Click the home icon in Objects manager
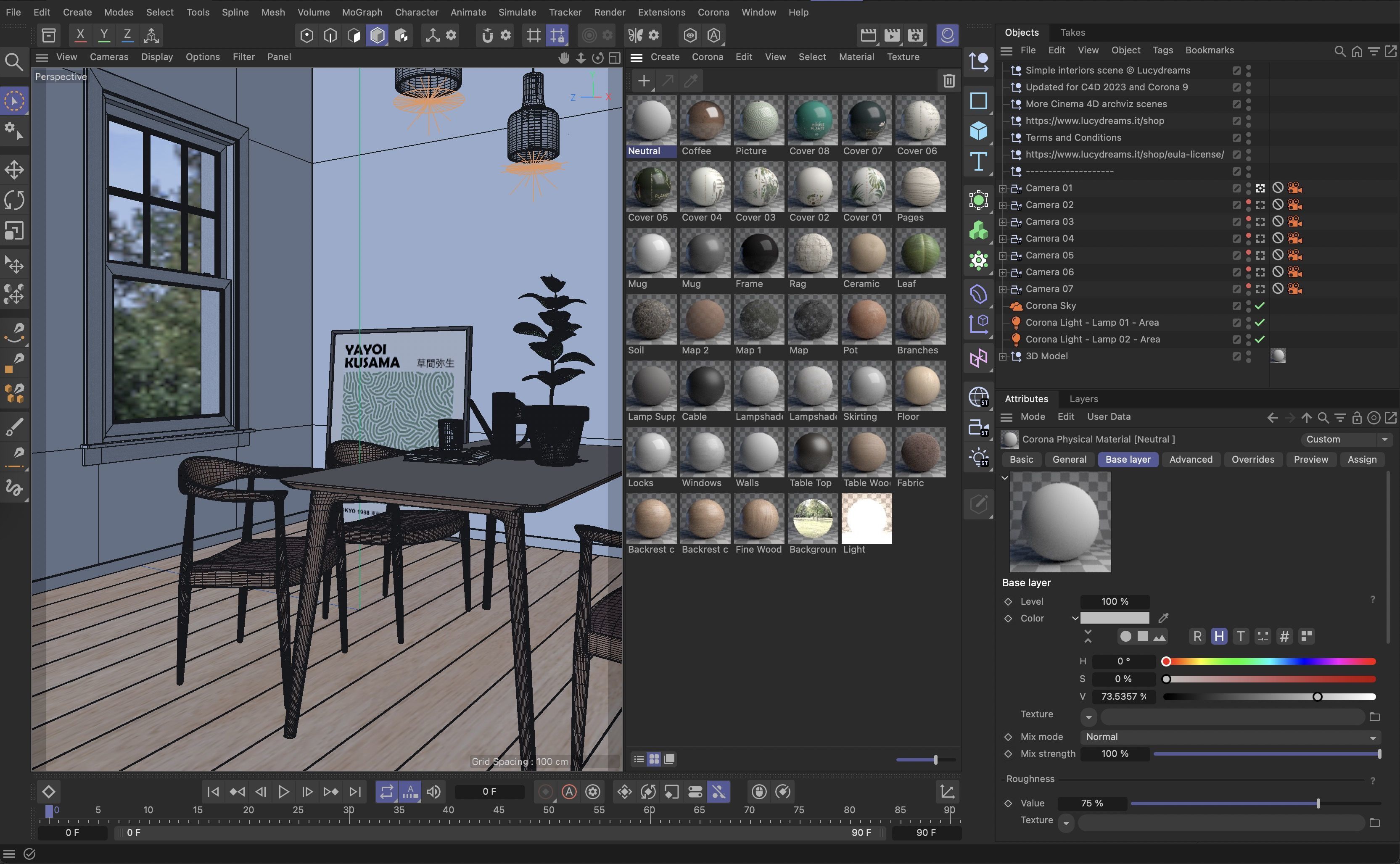The height and width of the screenshot is (864, 1400). click(1357, 51)
